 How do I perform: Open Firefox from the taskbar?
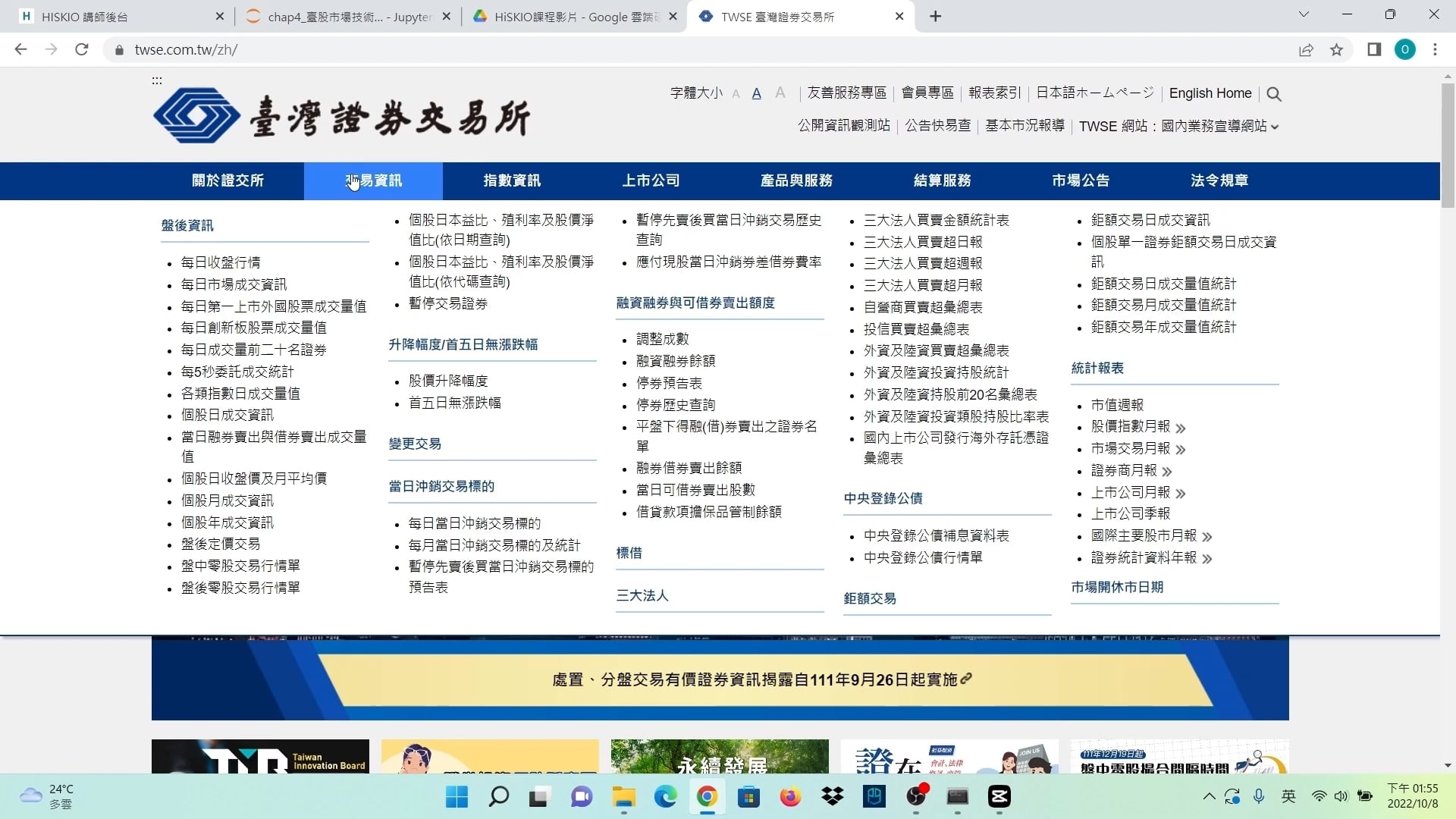[x=790, y=797]
